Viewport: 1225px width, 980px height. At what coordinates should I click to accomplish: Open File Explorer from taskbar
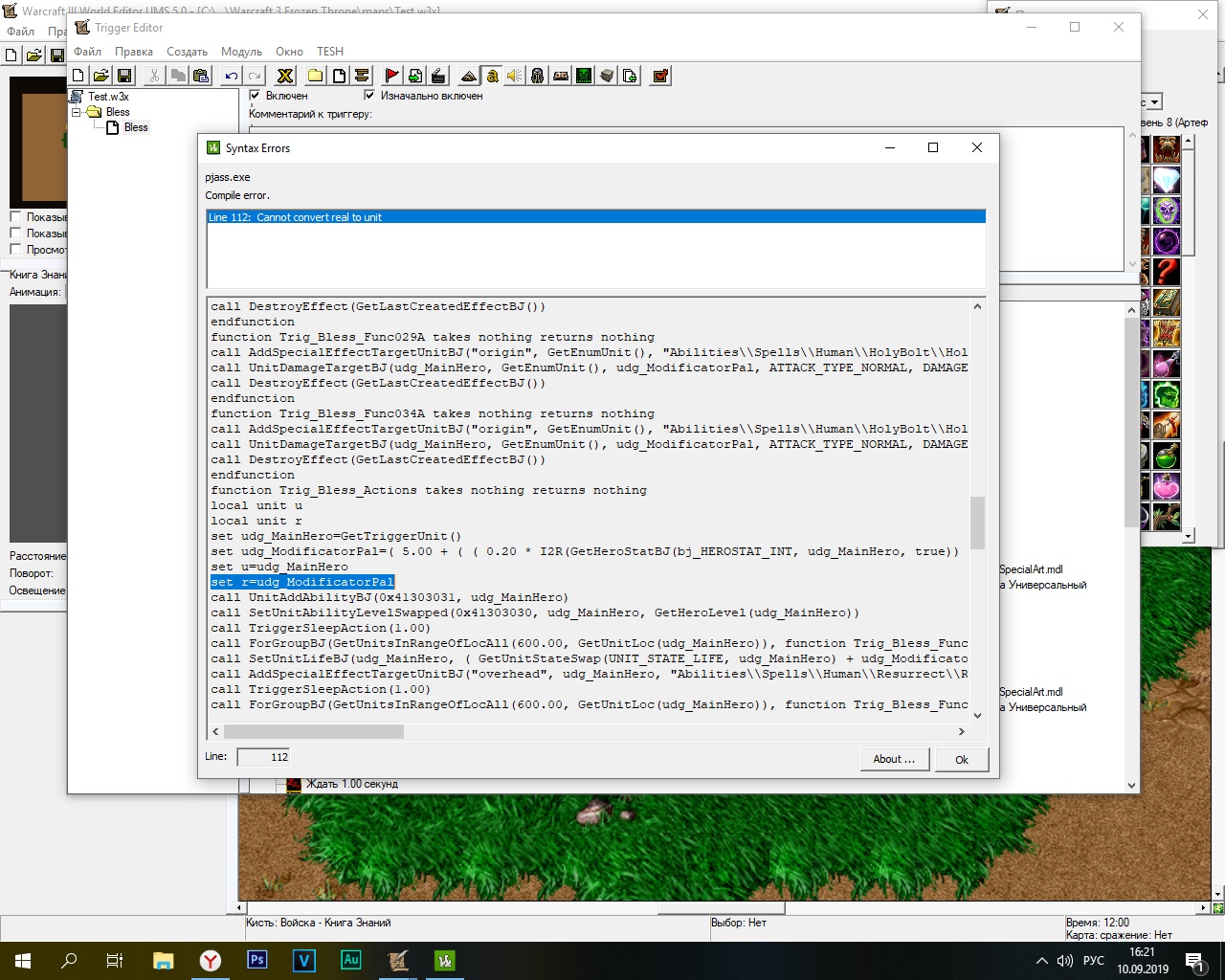click(163, 961)
